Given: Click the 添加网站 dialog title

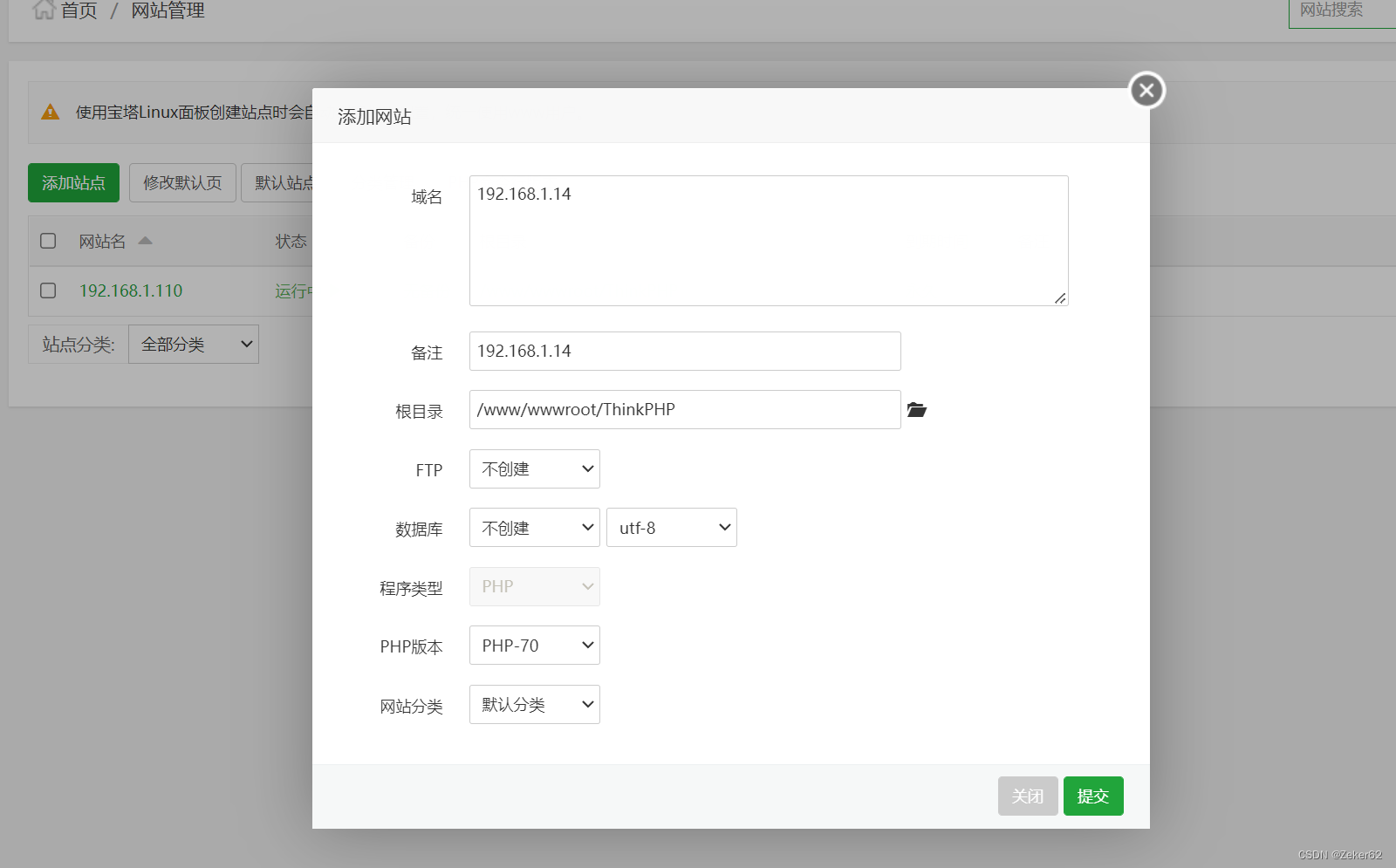Looking at the screenshot, I should [x=374, y=117].
